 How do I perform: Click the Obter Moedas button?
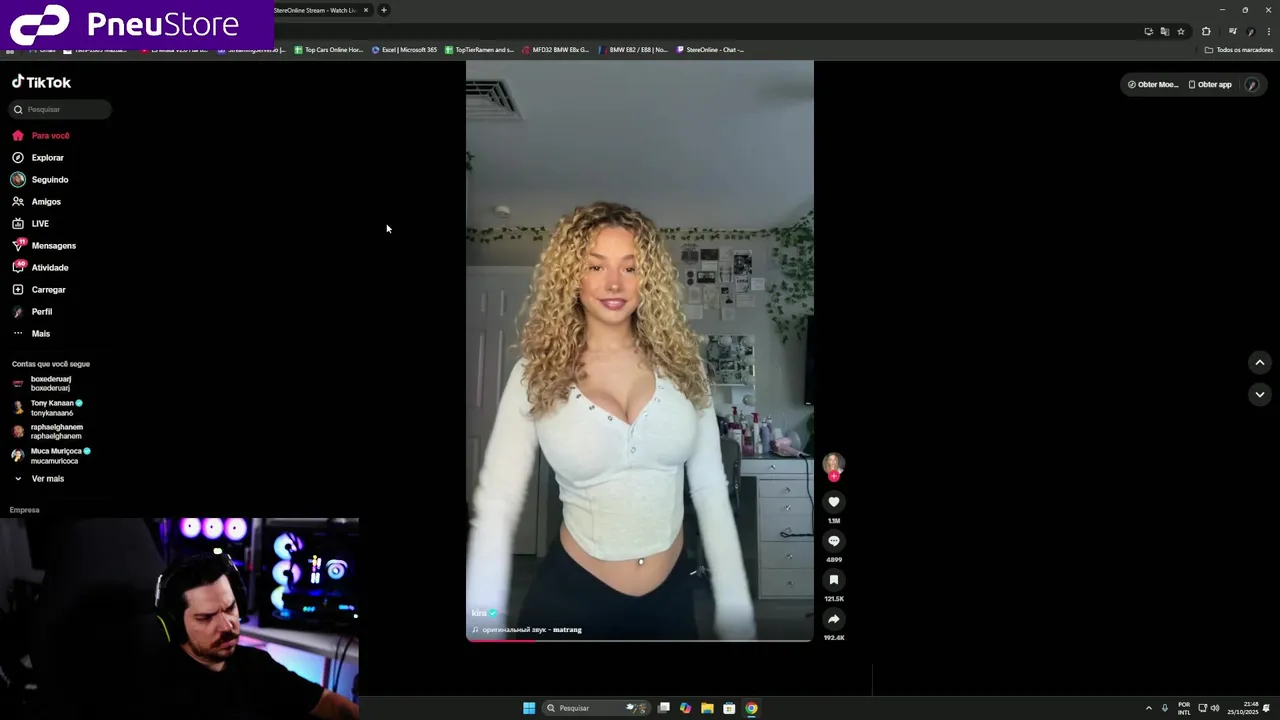click(1152, 84)
